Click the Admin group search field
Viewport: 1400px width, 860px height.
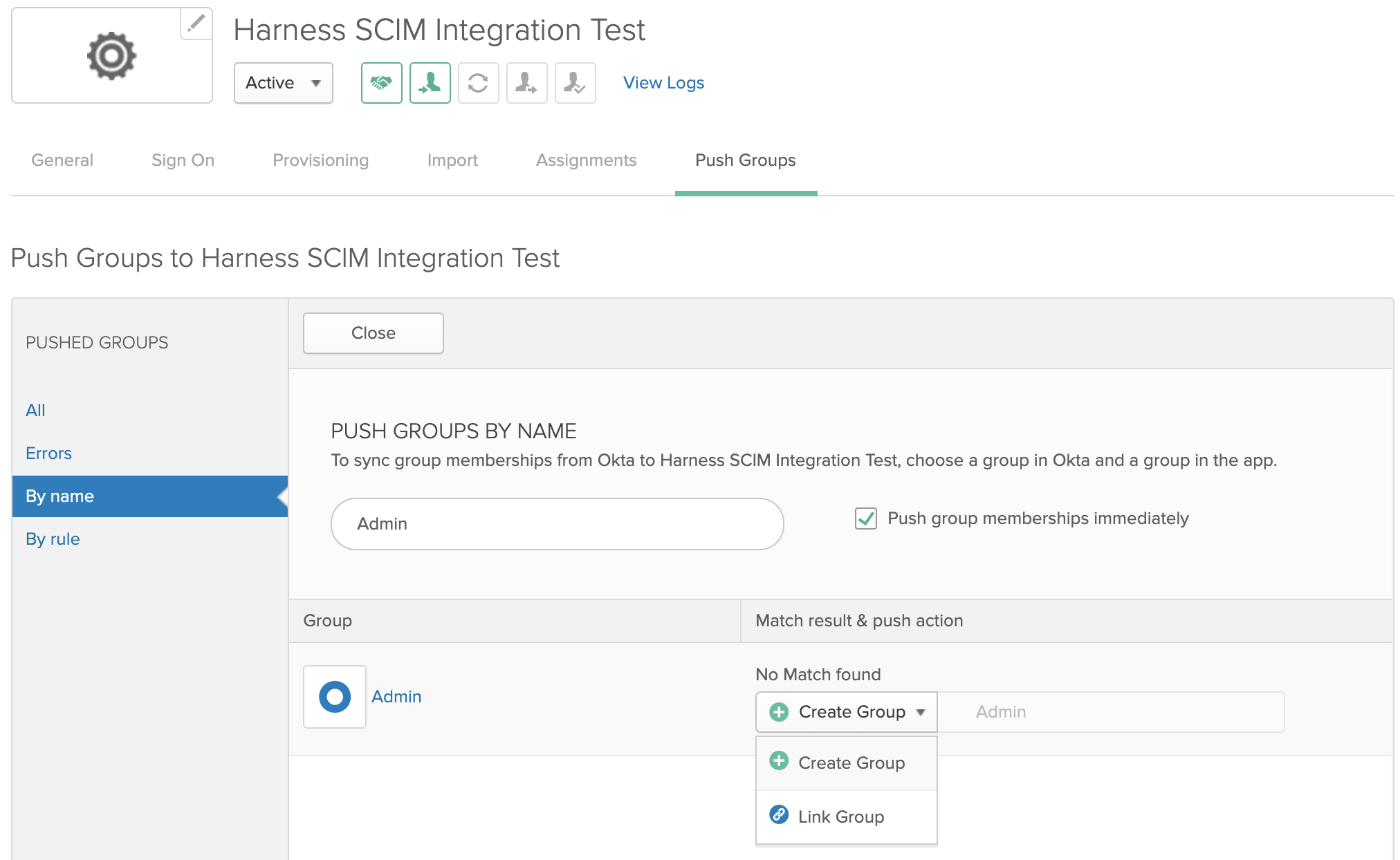(x=558, y=524)
